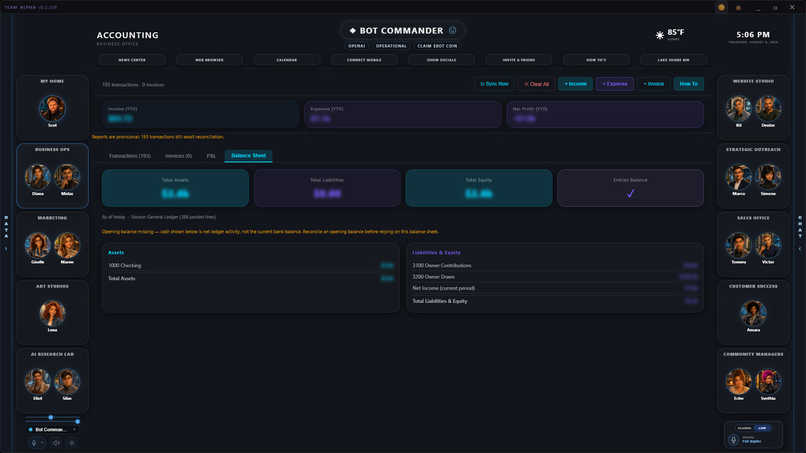Adjust the upper slider above the Bot Commander dropdown
This screenshot has width=806, height=453.
(52, 417)
